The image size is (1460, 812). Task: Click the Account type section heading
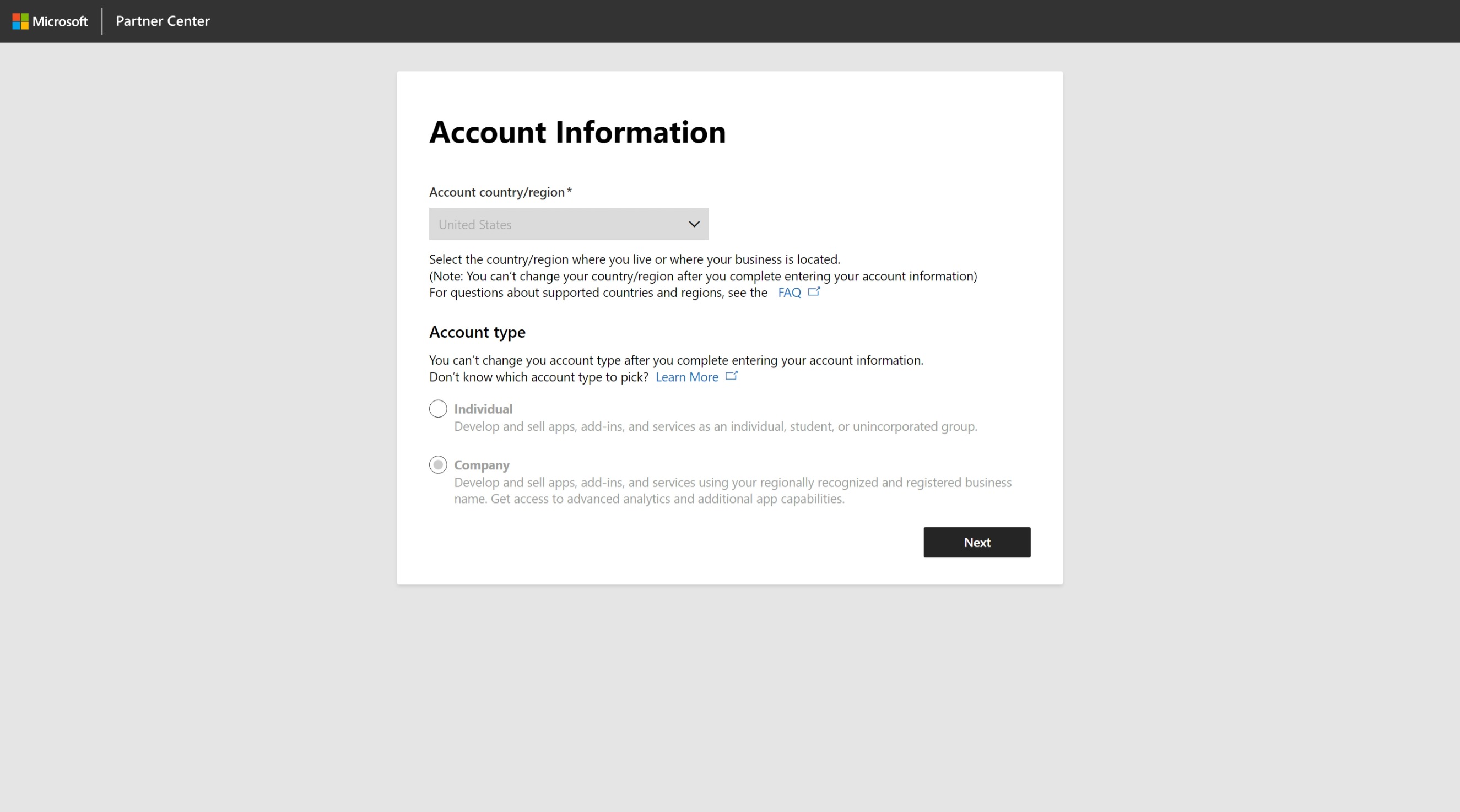pyautogui.click(x=477, y=332)
